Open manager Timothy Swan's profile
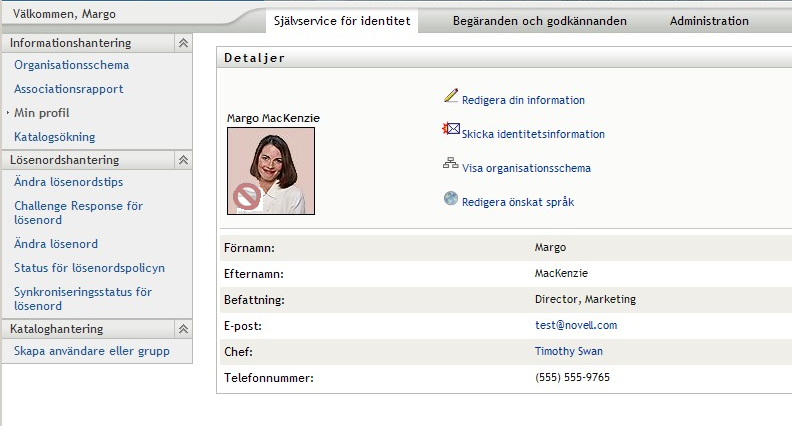 click(x=569, y=351)
